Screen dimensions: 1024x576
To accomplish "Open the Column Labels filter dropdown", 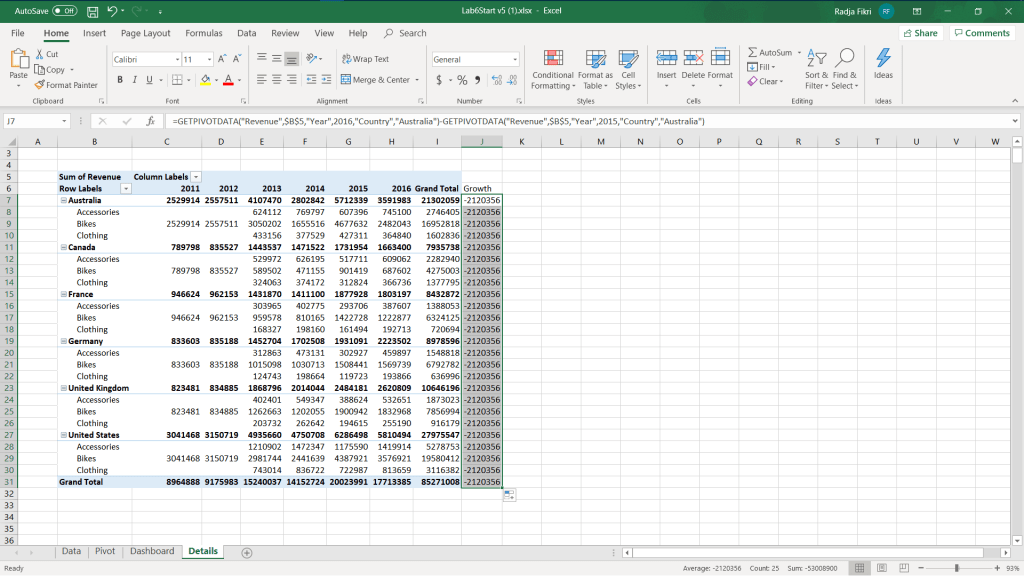I will (x=196, y=177).
